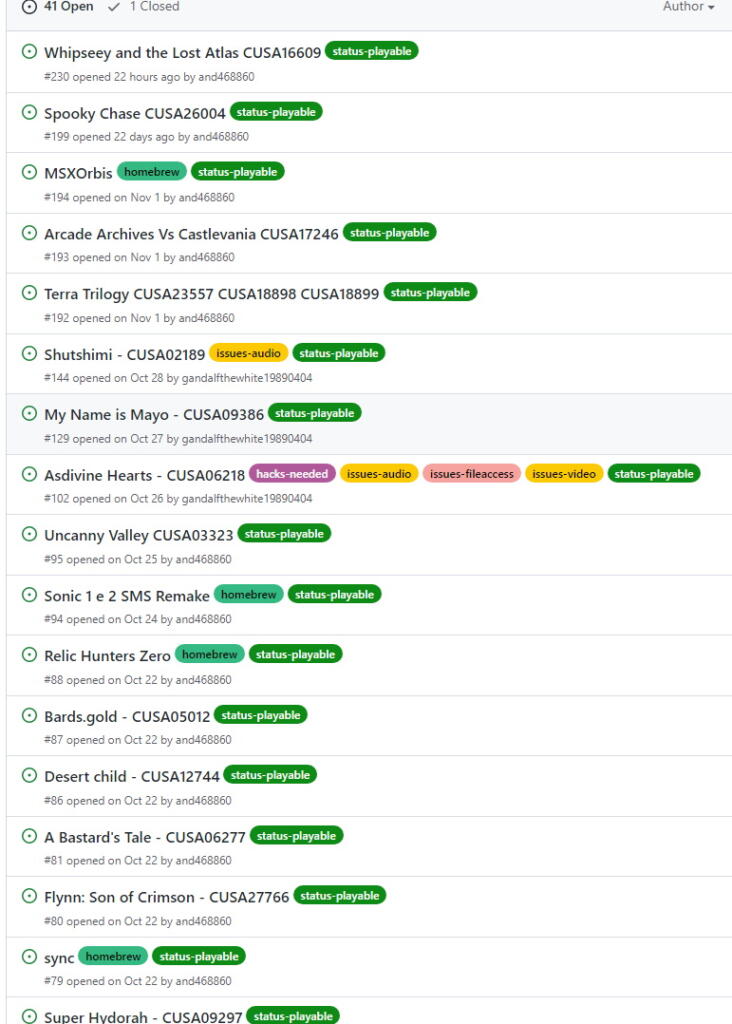
Task: Click the open-issue icon beside Sonic 1 e 2 SMS Remake
Action: pyautogui.click(x=29, y=596)
